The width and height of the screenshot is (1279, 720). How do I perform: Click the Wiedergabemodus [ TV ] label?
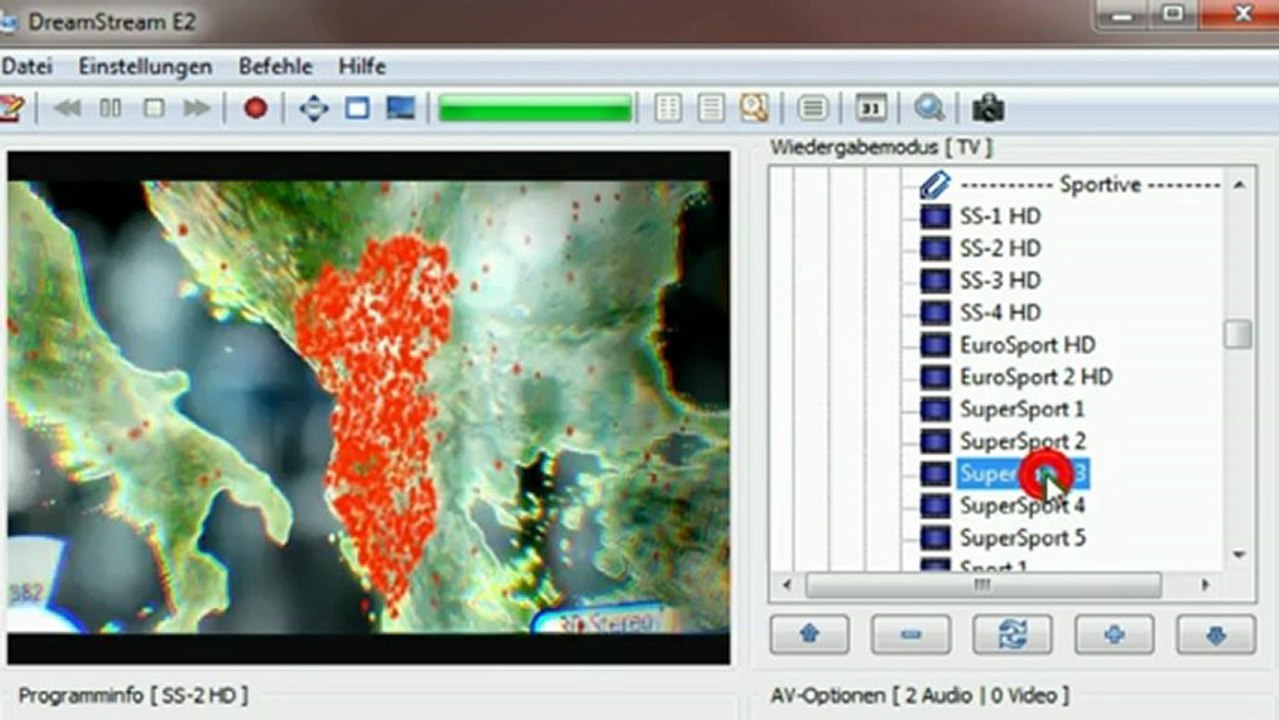(881, 148)
